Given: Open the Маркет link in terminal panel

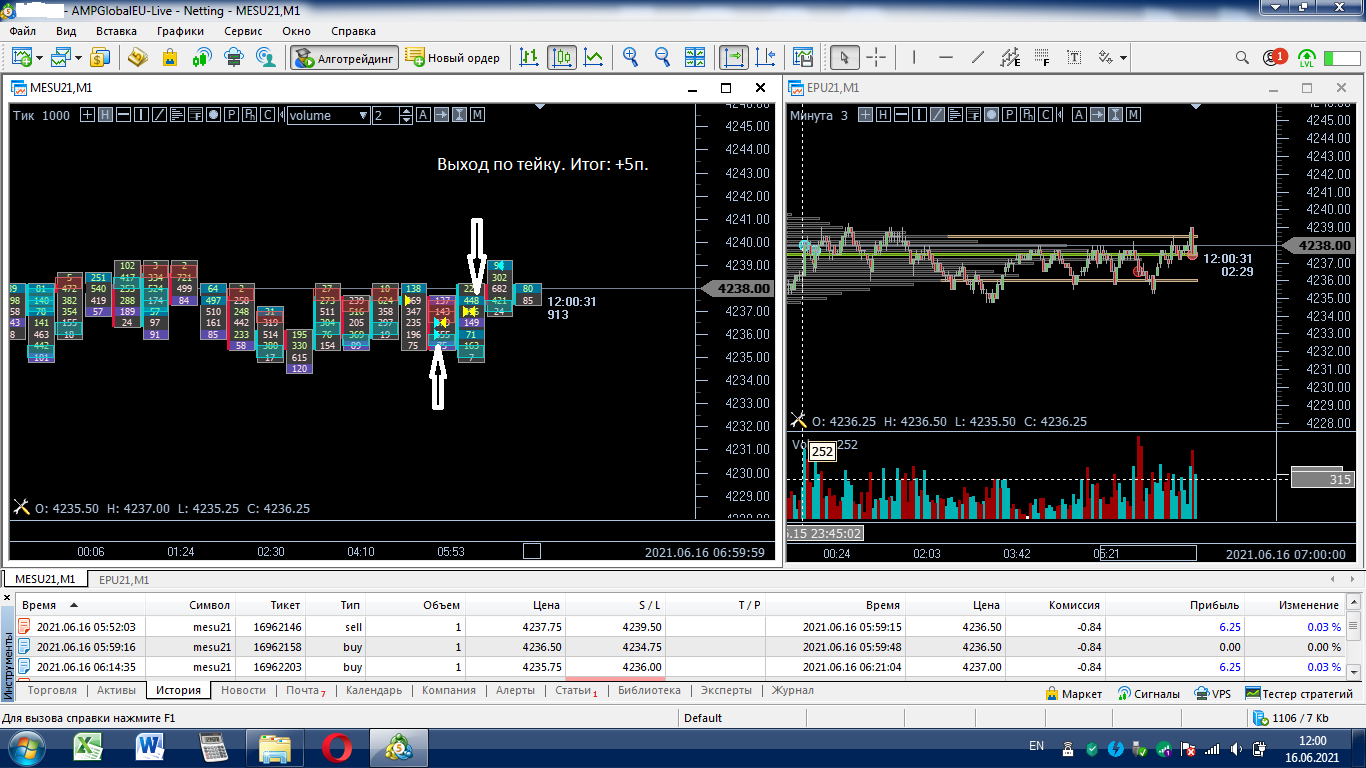Looking at the screenshot, I should point(1074,693).
